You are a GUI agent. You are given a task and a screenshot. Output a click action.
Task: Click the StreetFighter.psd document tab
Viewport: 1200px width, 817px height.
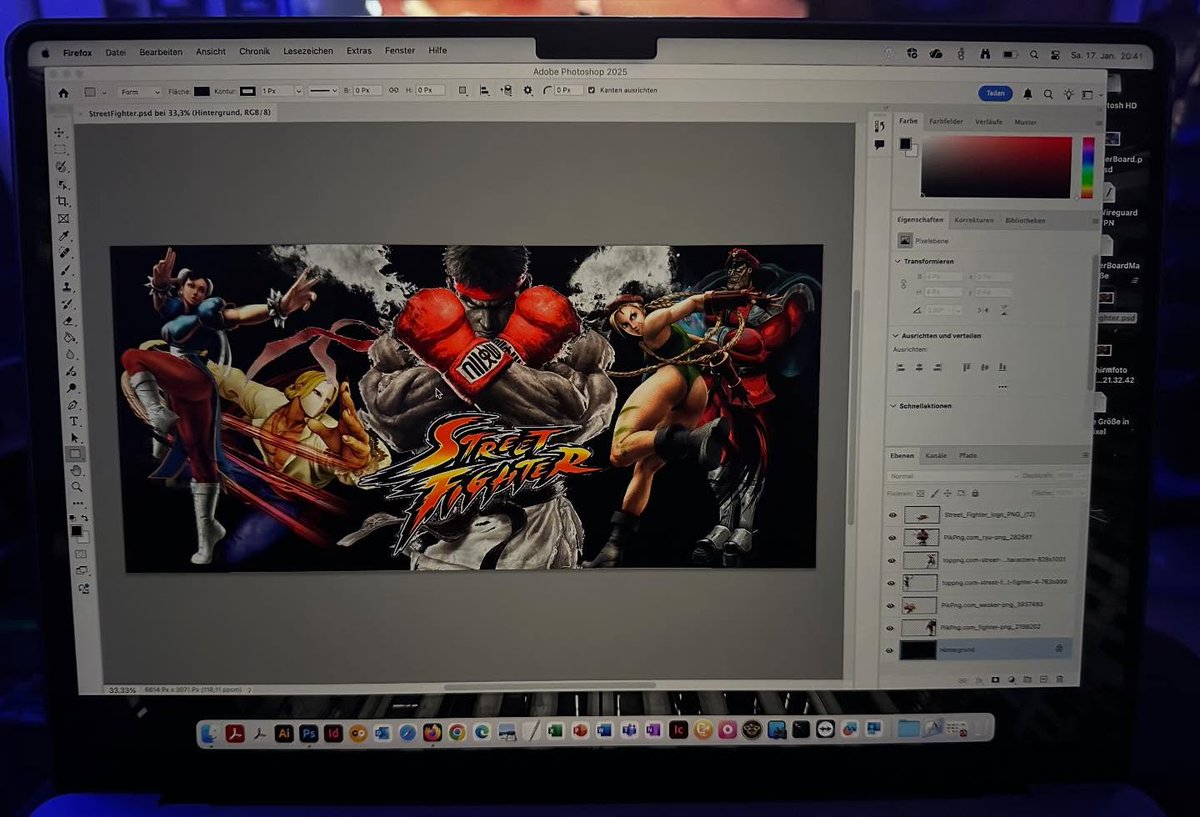coord(180,113)
